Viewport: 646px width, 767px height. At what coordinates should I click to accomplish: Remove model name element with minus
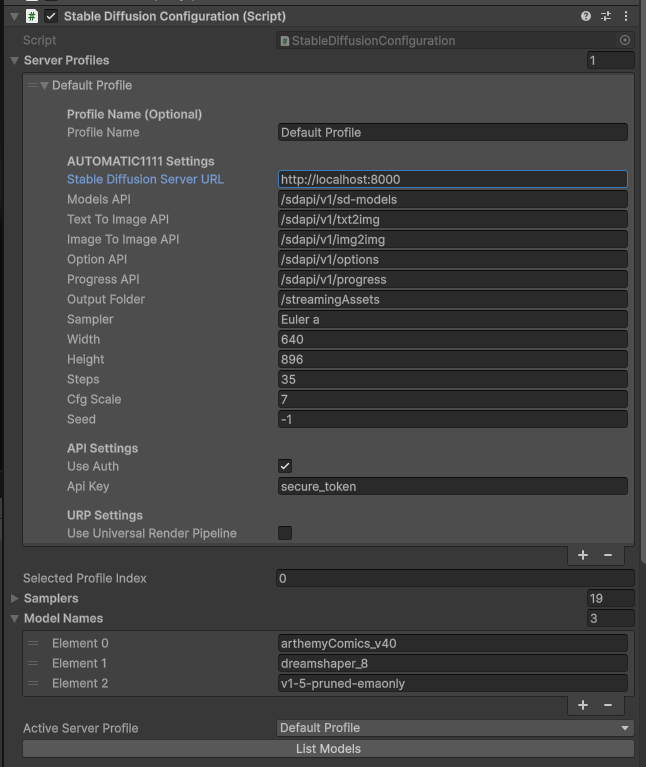coord(608,705)
